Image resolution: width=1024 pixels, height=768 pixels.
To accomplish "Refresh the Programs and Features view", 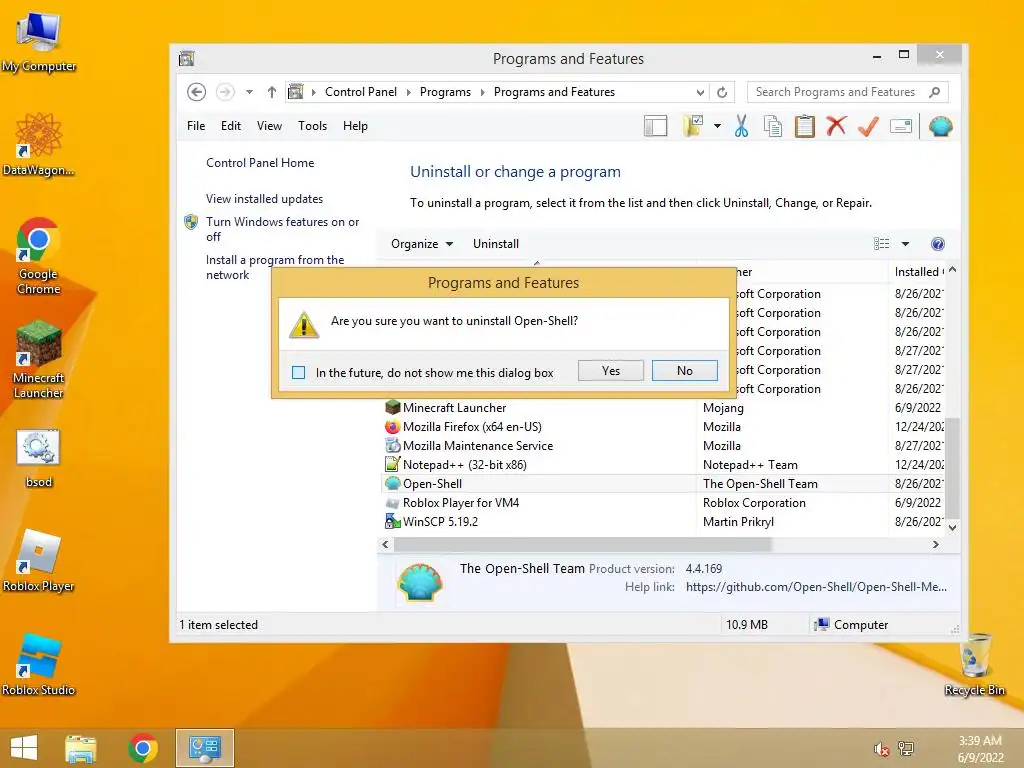I will point(722,92).
